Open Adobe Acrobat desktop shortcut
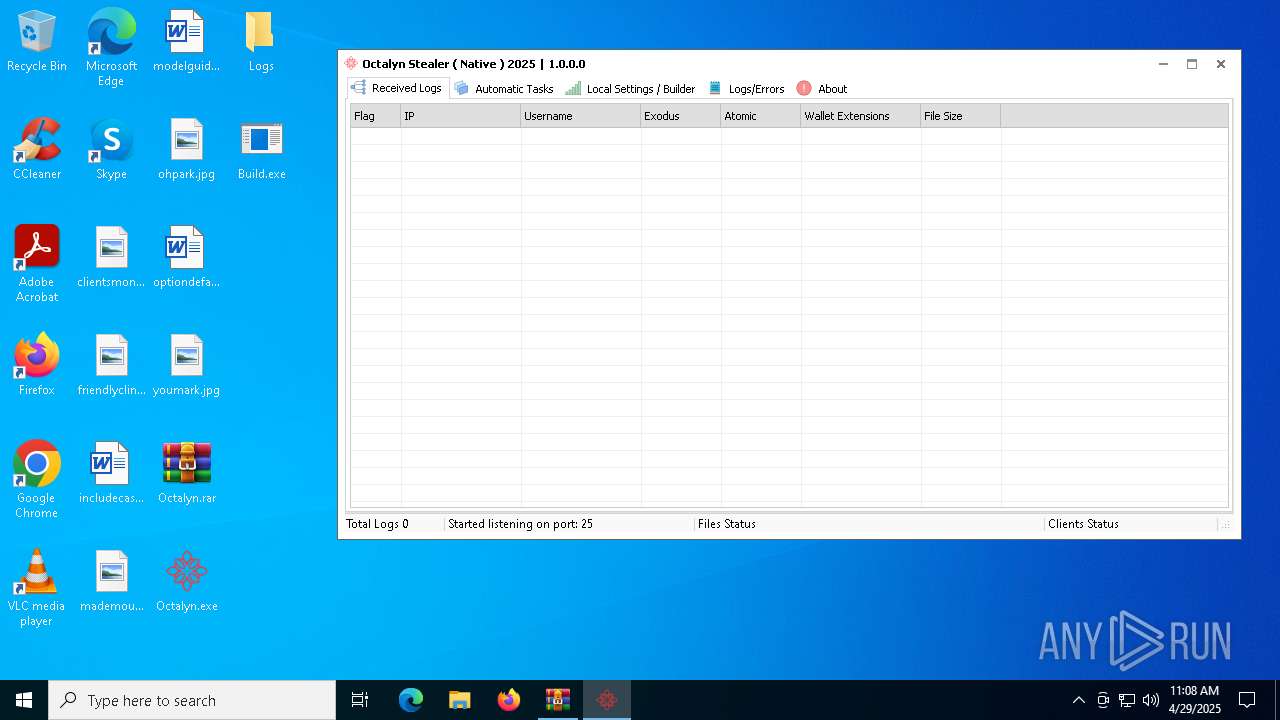 click(x=37, y=264)
